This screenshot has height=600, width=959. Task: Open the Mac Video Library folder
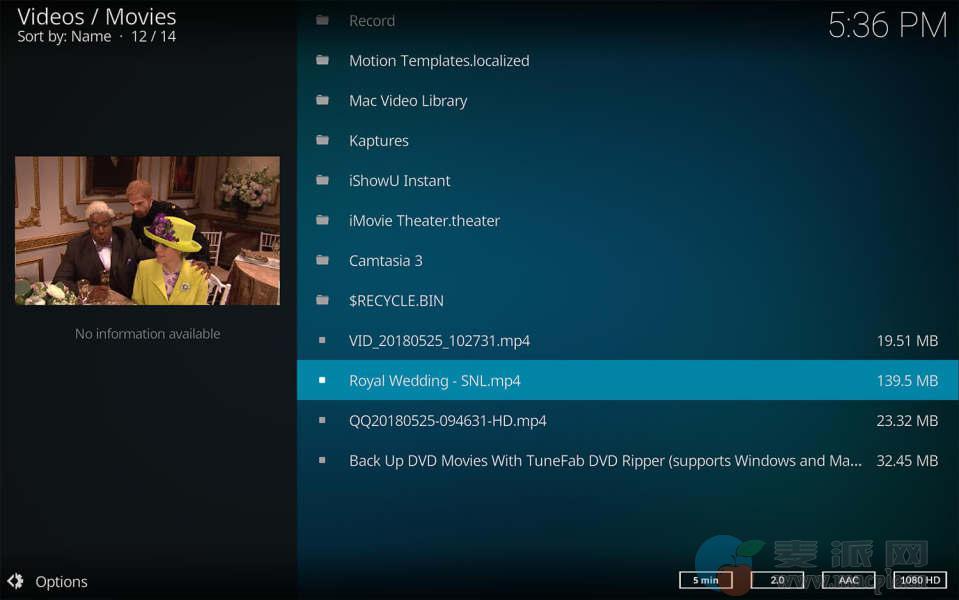click(408, 101)
